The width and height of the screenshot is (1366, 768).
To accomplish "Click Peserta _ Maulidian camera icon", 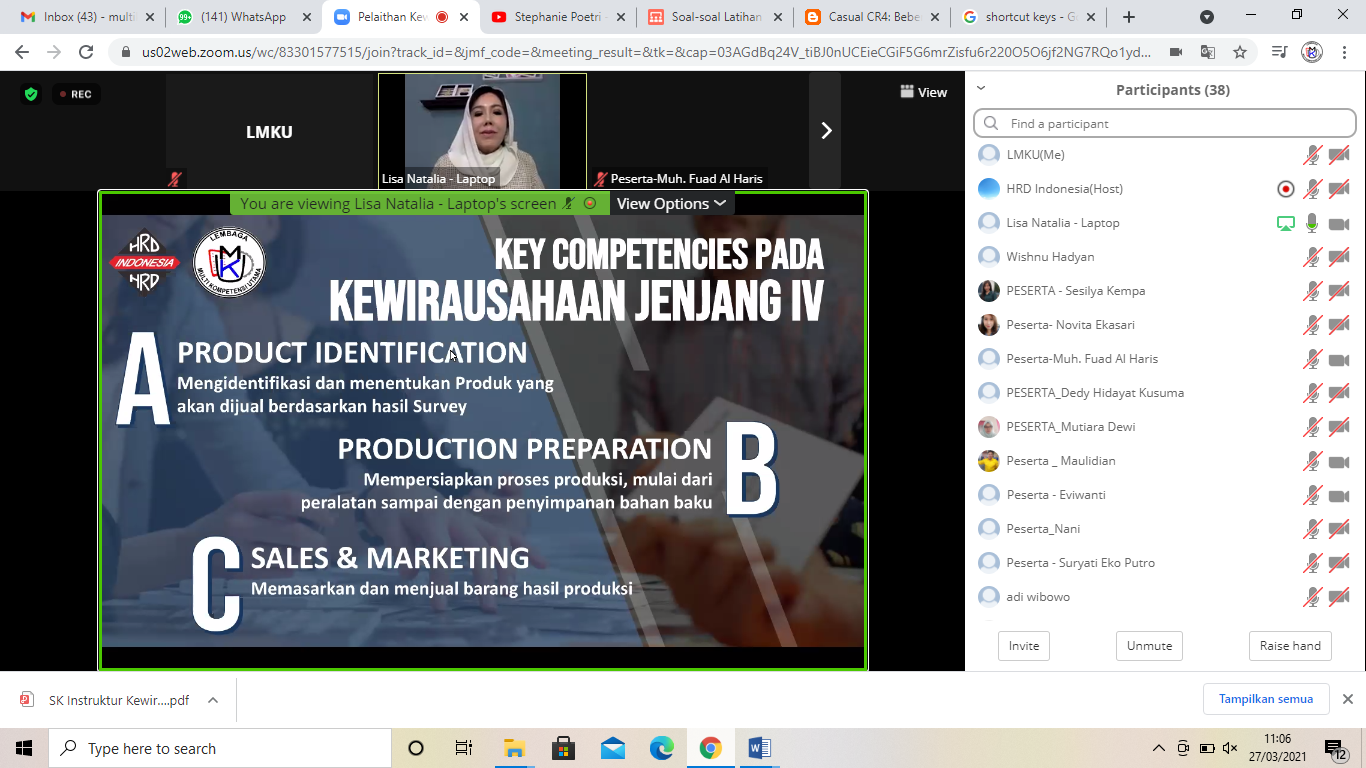I will (x=1339, y=461).
